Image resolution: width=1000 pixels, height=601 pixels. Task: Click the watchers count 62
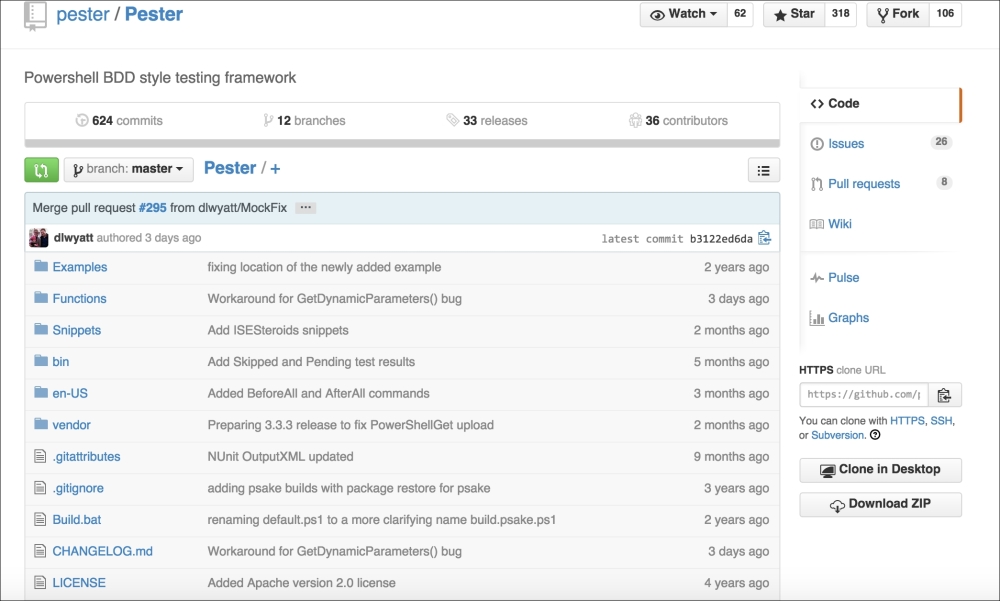point(740,14)
